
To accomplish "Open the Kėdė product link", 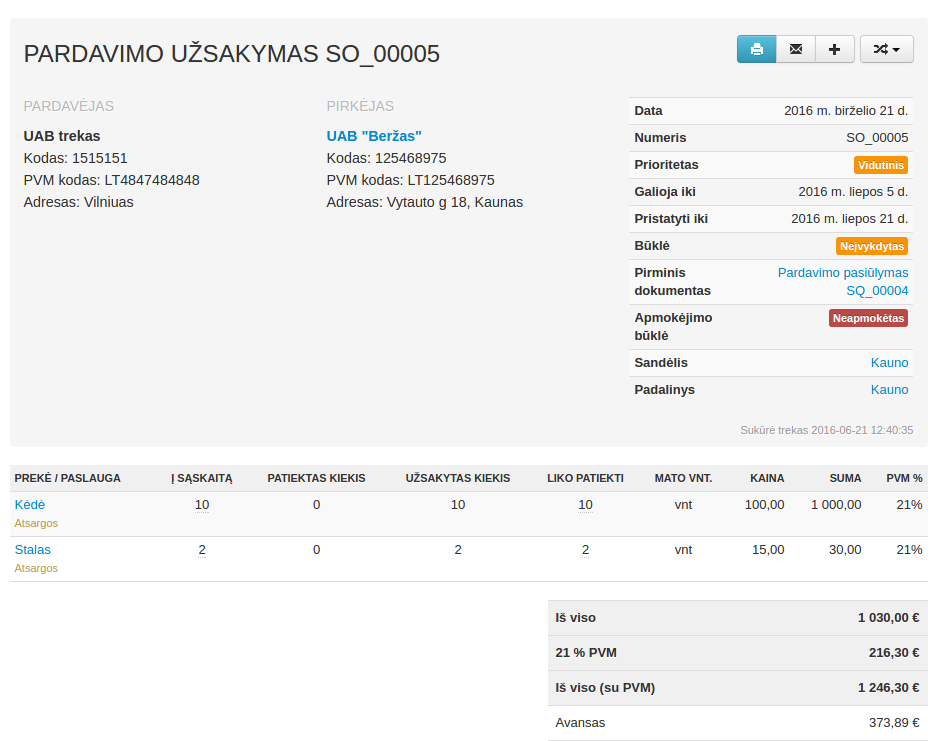I will [x=30, y=505].
